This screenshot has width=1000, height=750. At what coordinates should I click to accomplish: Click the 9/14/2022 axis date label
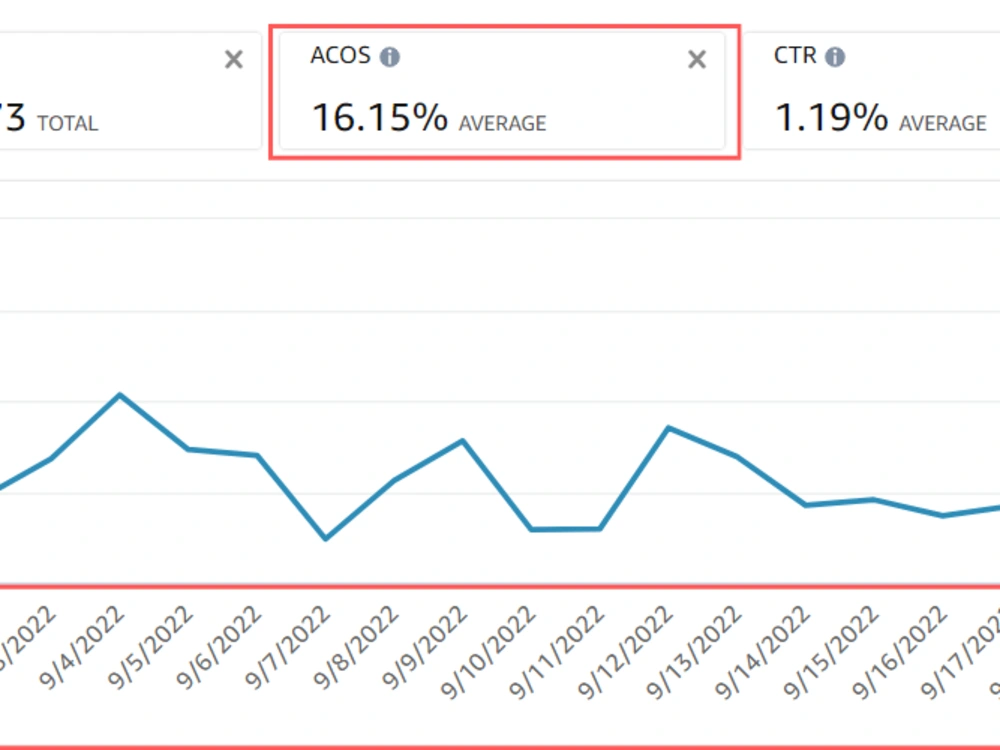click(762, 652)
